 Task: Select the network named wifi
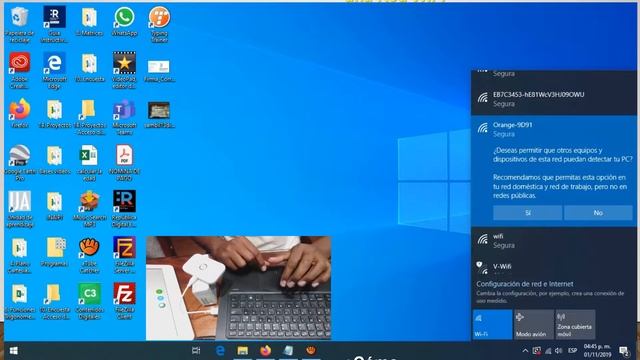tap(553, 240)
